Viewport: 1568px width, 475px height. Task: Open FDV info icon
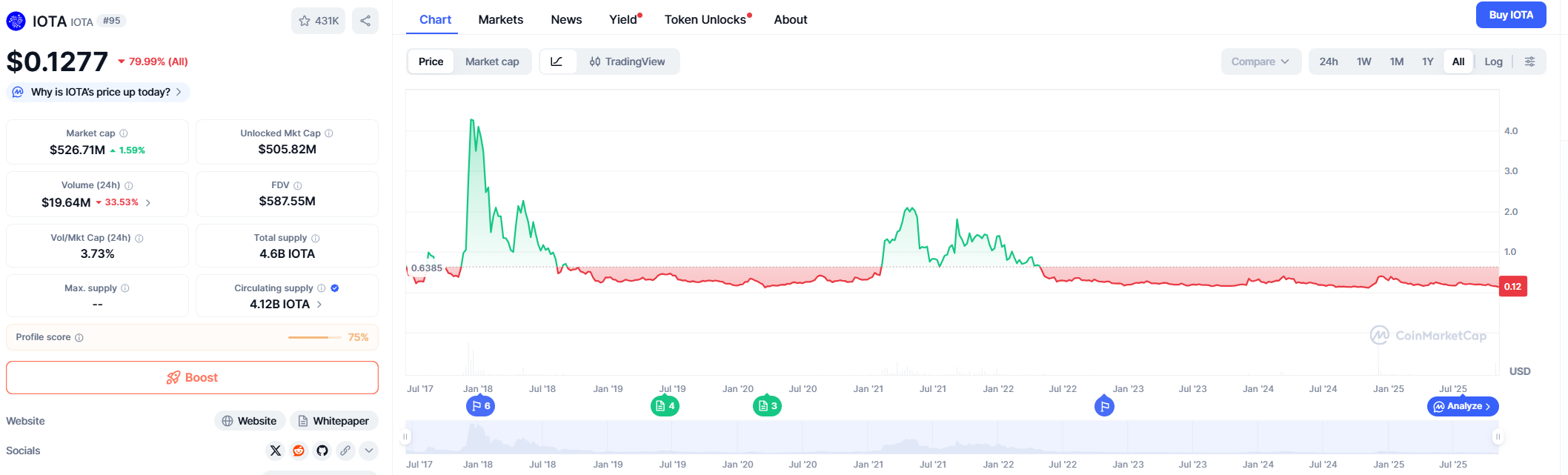(298, 185)
